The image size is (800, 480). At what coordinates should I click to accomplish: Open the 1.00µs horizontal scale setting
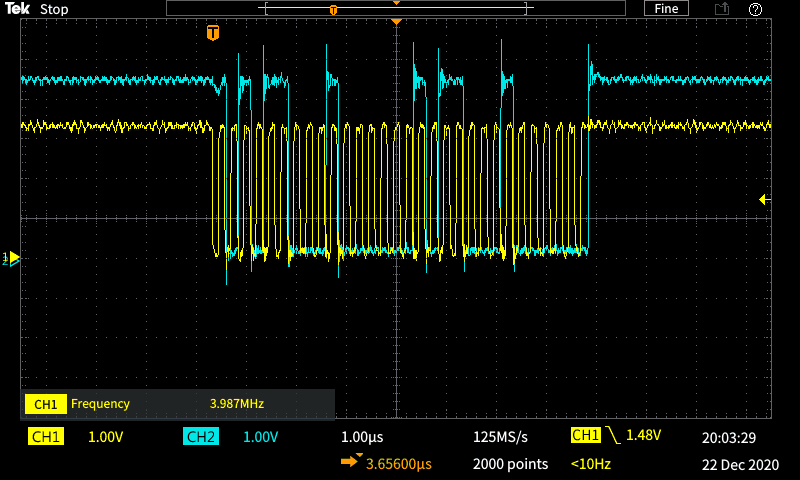click(362, 437)
